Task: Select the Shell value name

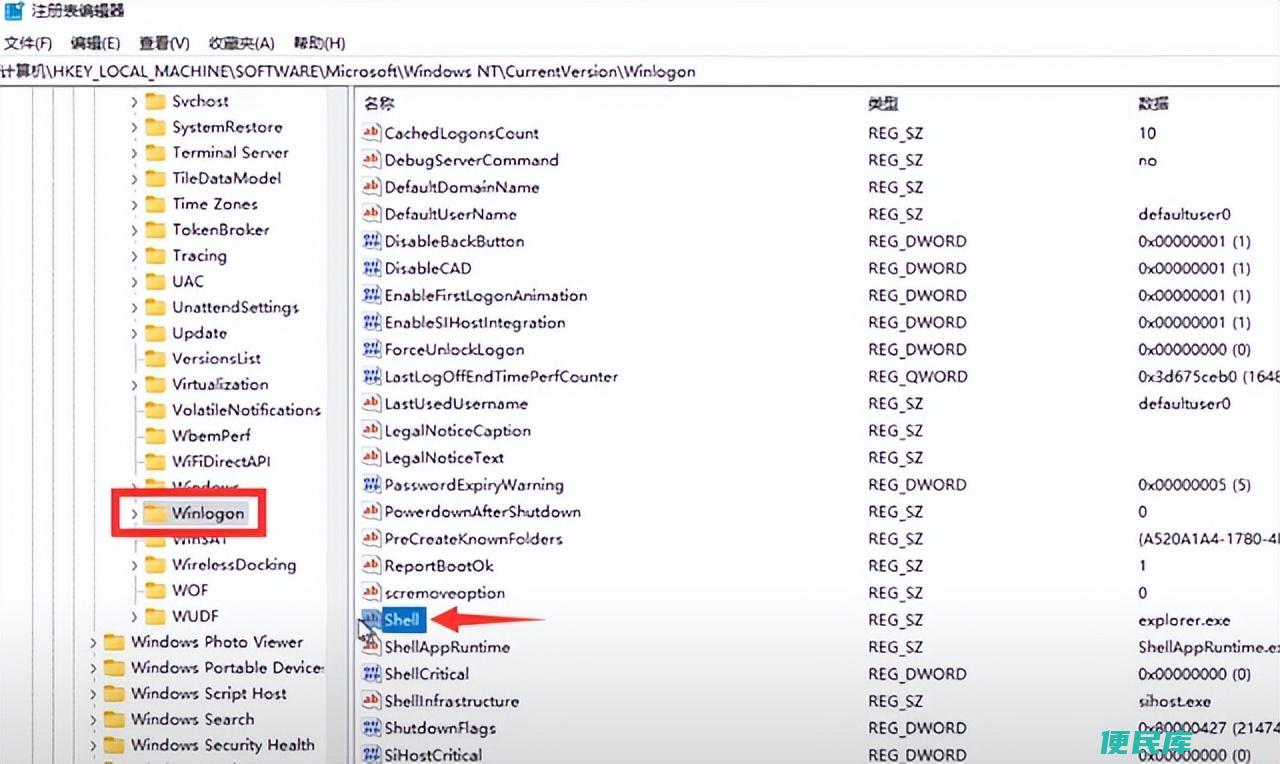Action: coord(403,620)
